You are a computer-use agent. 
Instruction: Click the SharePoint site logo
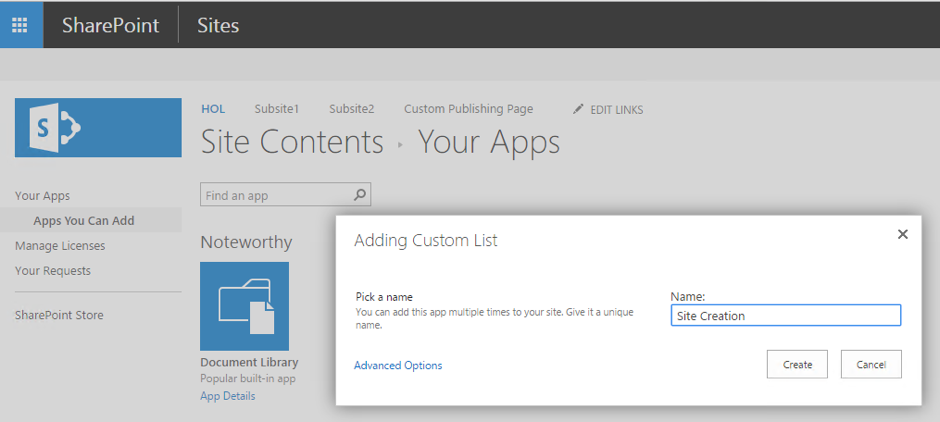(x=98, y=127)
